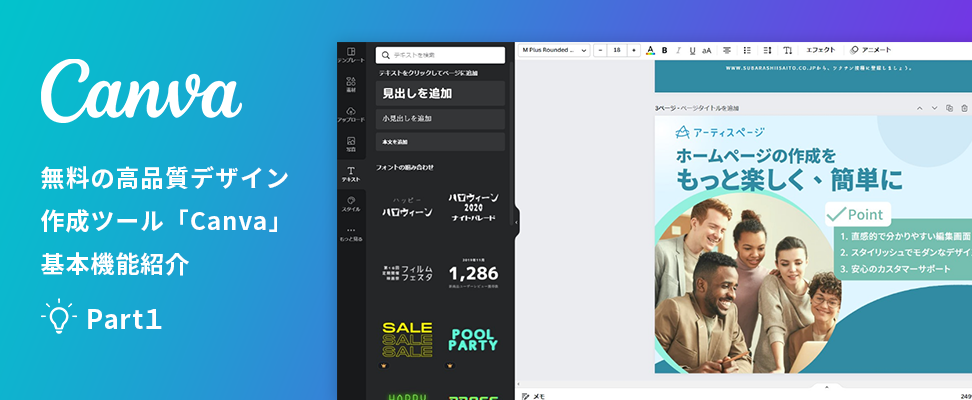Screen dimensions: 972x400
Task: Select the 安心のカスタマーサポート list item
Action: point(896,269)
